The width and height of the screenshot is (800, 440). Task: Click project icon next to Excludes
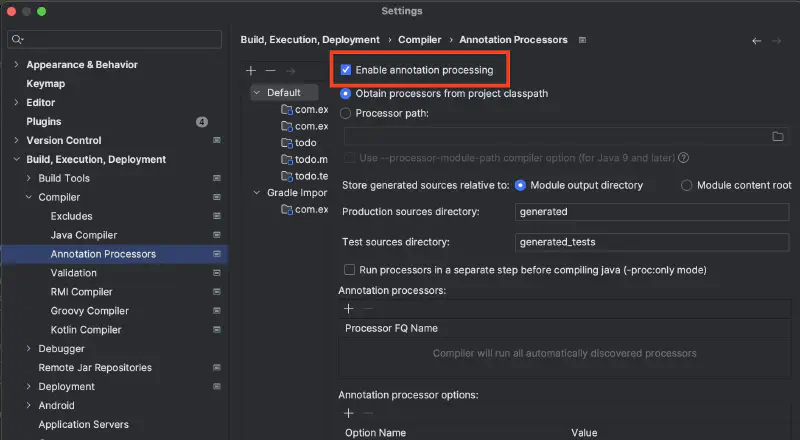tap(217, 216)
